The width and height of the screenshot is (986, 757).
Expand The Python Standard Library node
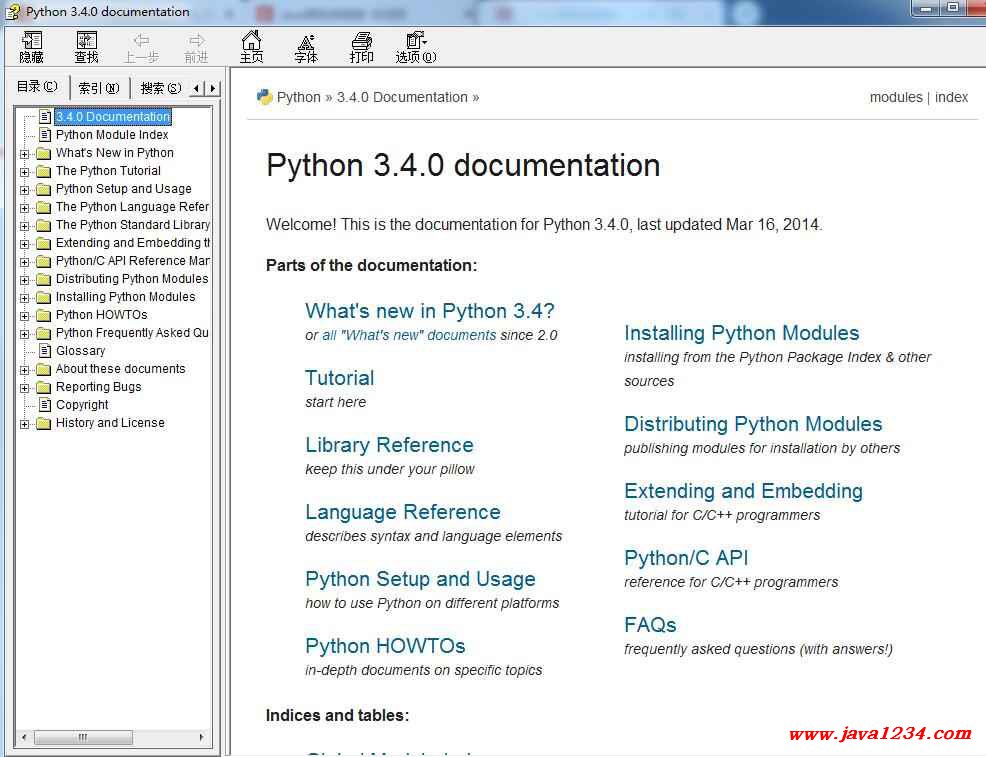click(25, 226)
